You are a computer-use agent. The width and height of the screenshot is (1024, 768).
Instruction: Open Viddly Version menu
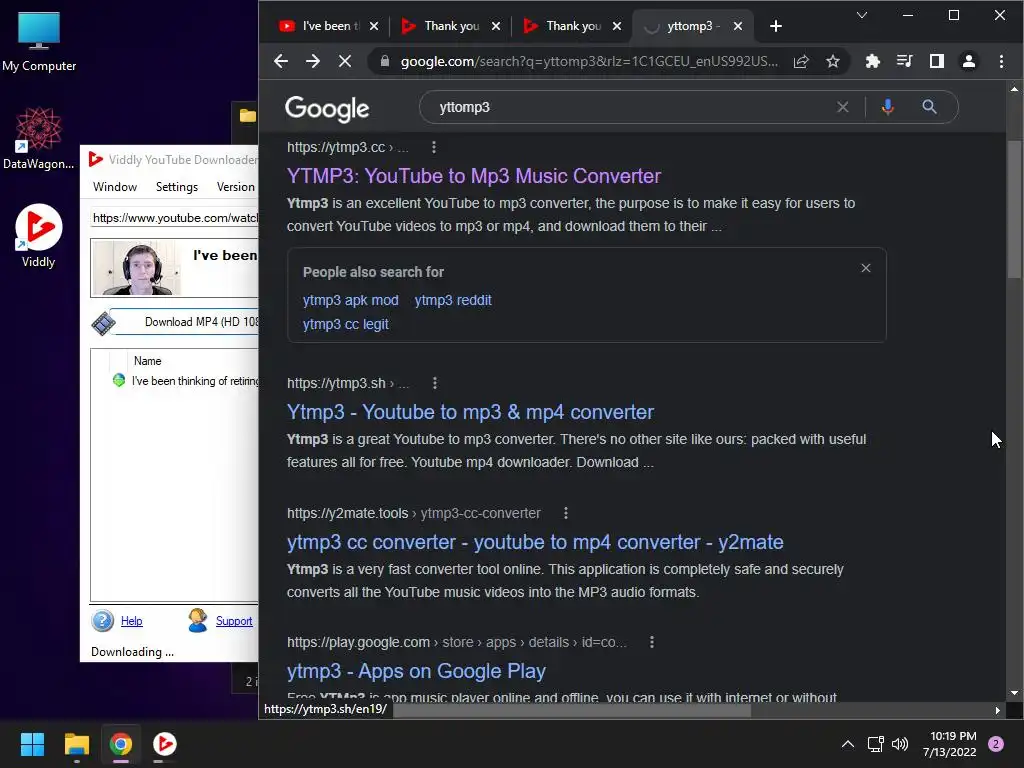pos(236,187)
